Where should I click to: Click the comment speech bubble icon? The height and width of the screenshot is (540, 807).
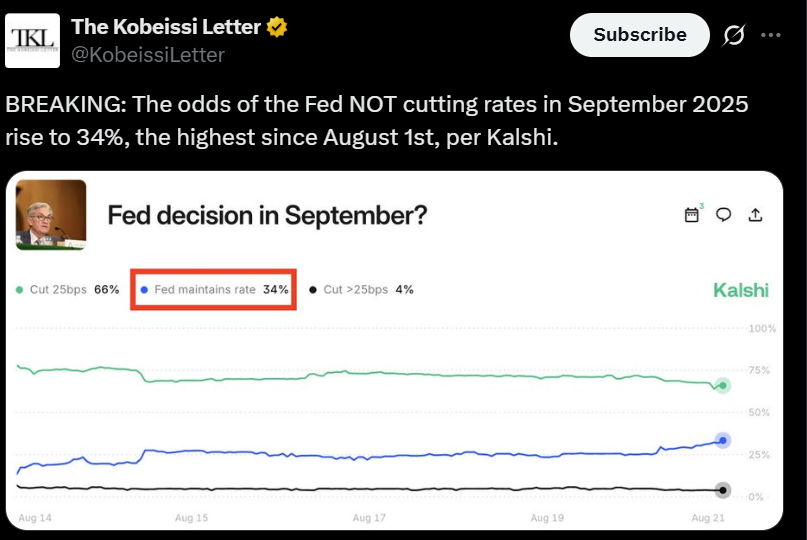(724, 215)
